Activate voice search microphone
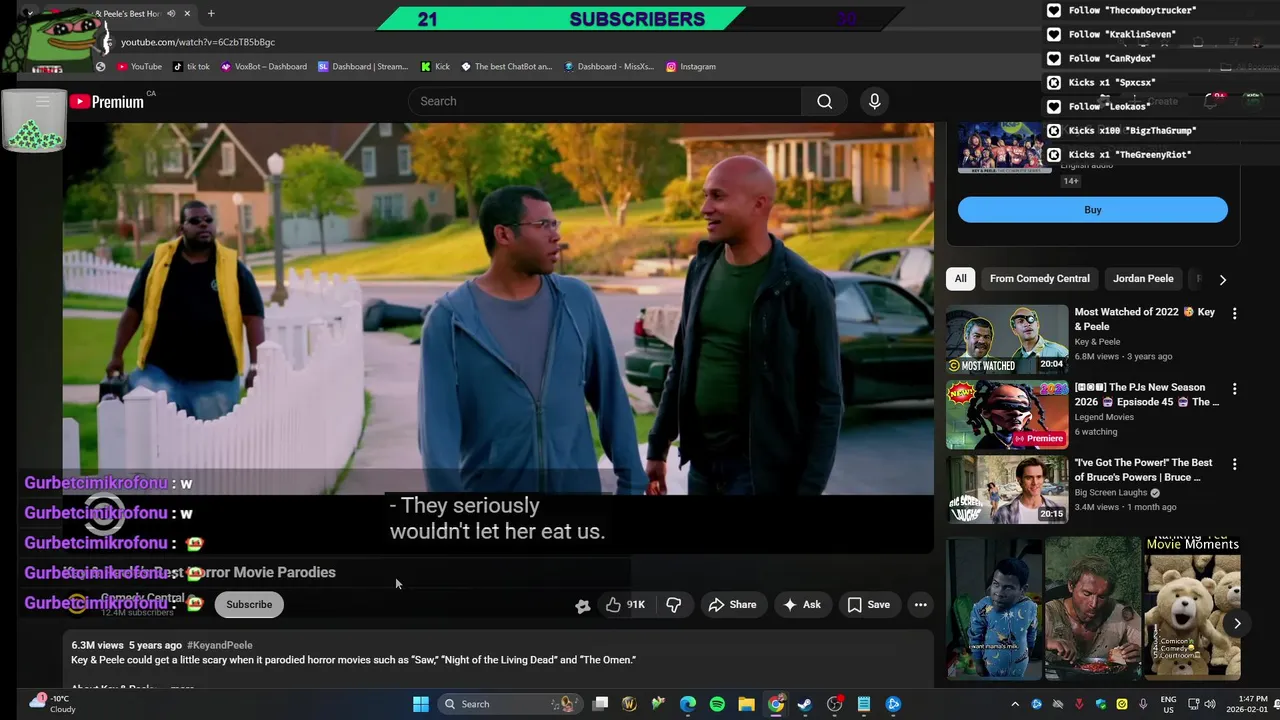 click(x=874, y=101)
